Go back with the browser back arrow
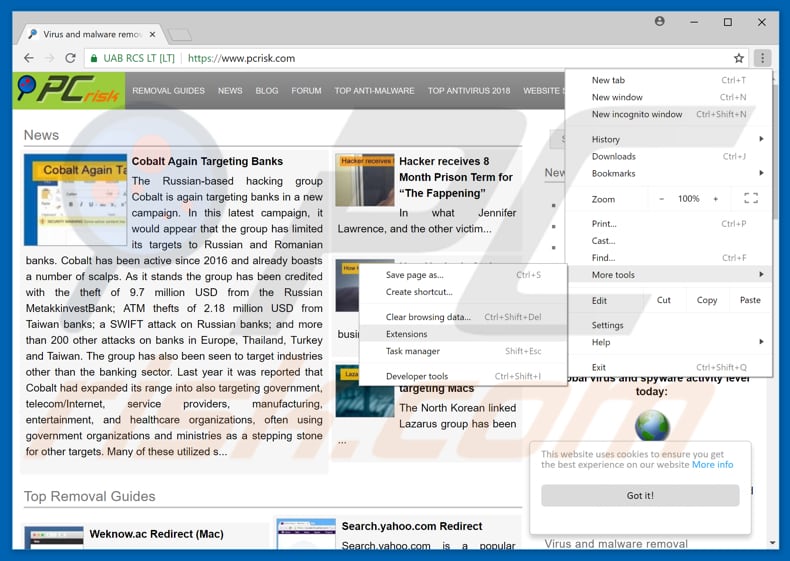This screenshot has height=561, width=790. click(29, 58)
